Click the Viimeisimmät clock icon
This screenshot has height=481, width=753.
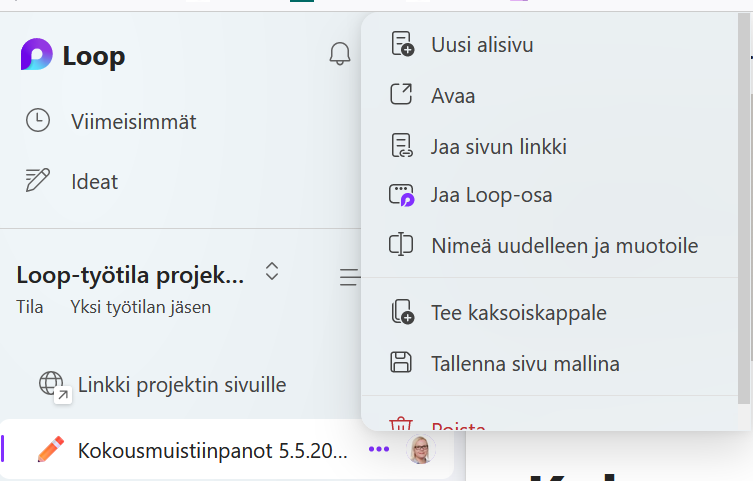click(x=37, y=121)
